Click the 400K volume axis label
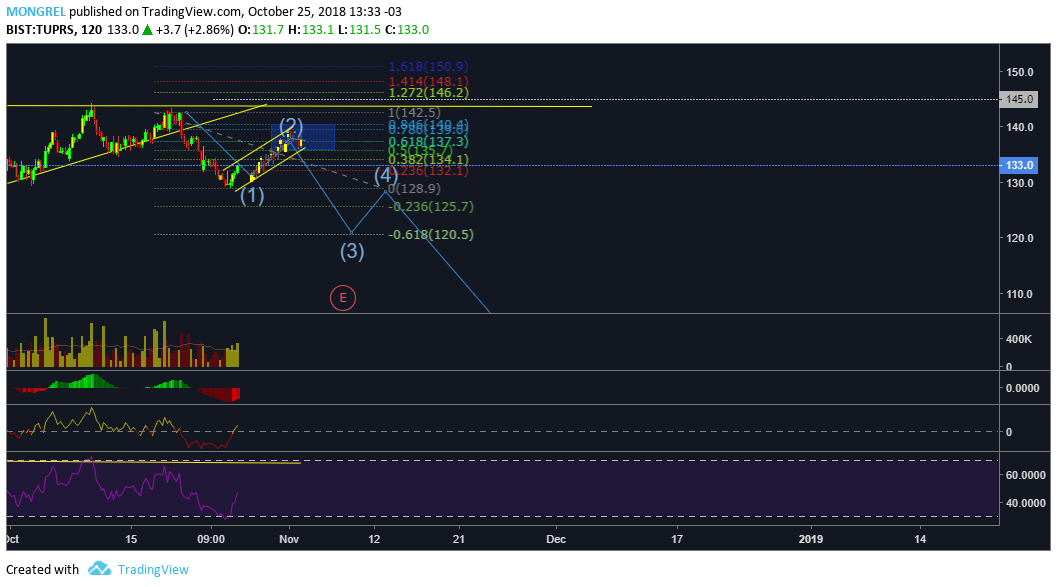This screenshot has height=587, width=1057. pos(1019,340)
